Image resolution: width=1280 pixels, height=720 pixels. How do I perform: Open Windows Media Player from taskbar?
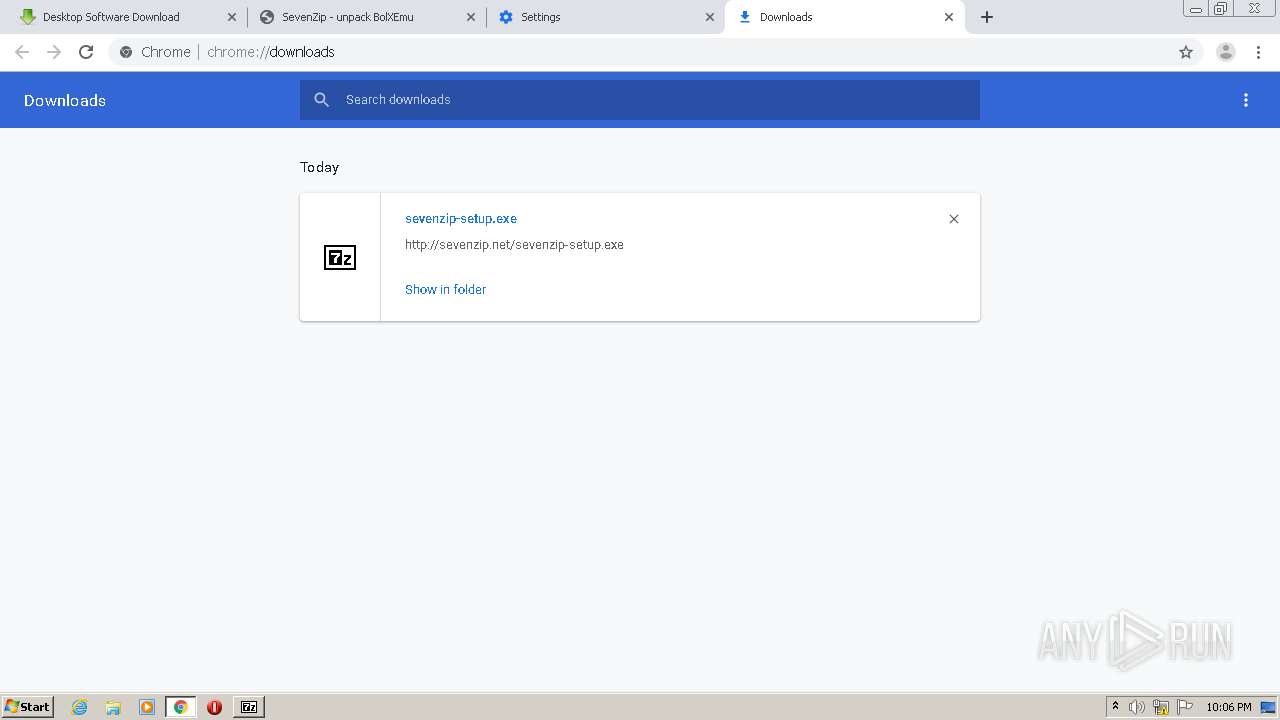click(x=147, y=707)
